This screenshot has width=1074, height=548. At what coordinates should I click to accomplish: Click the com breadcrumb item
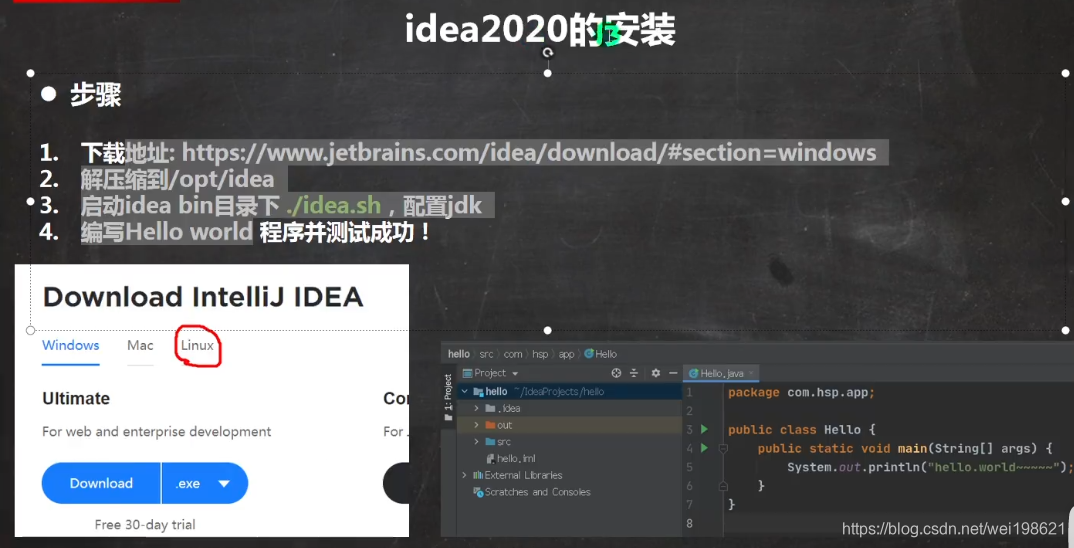click(513, 354)
